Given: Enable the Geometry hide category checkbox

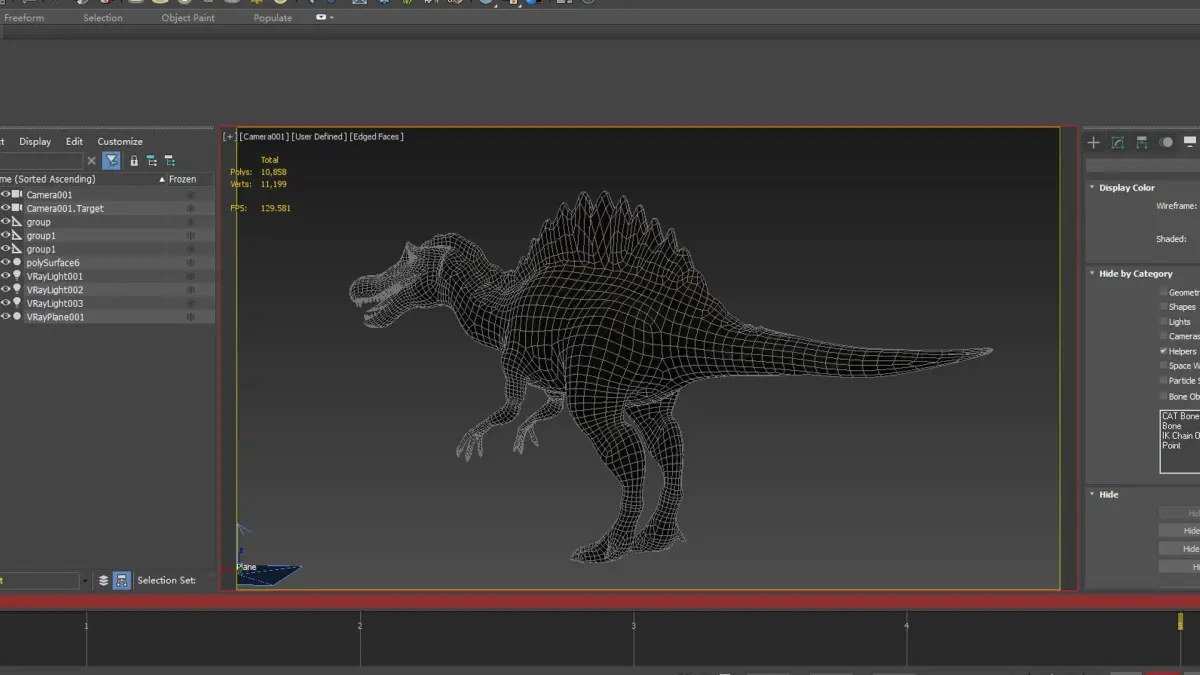Looking at the screenshot, I should click(1163, 292).
